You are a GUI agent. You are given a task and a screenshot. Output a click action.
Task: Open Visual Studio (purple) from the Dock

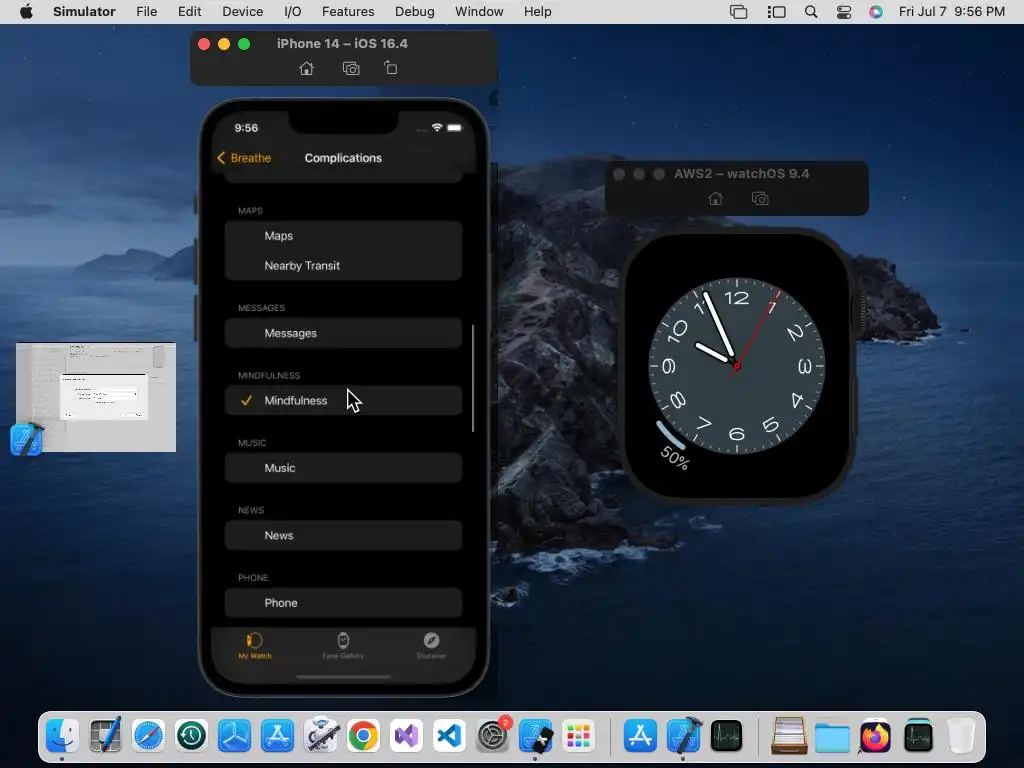(406, 736)
